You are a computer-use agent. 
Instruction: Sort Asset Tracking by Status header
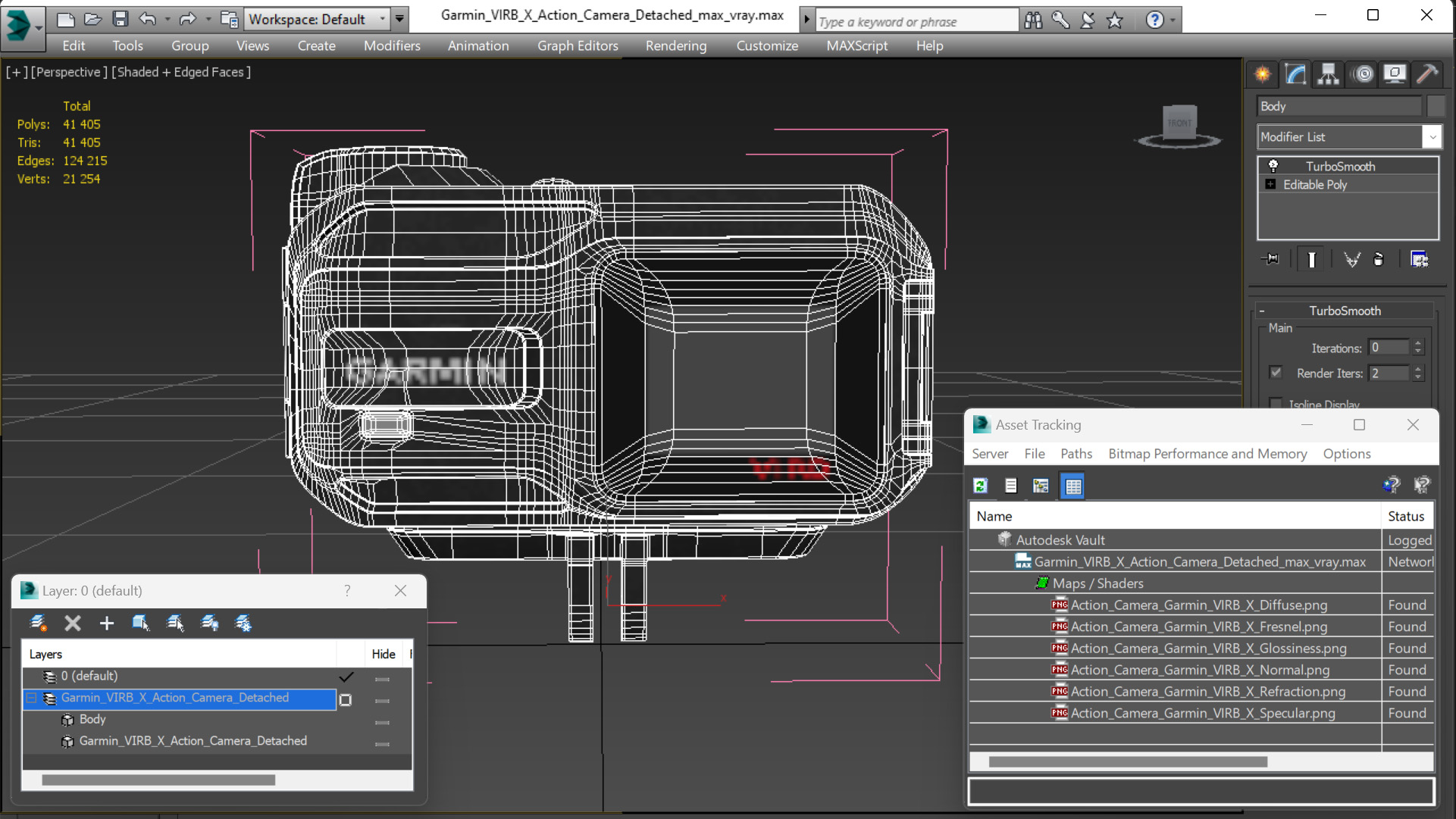[1407, 516]
